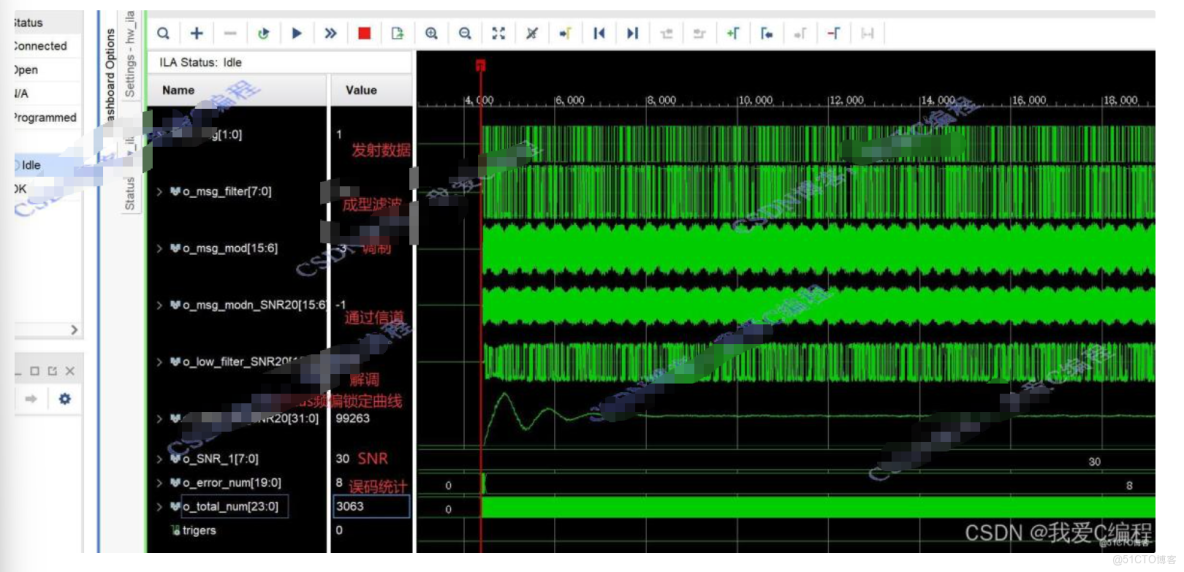This screenshot has width=1184, height=572.
Task: Click the Add probe plus icon
Action: click(x=196, y=33)
